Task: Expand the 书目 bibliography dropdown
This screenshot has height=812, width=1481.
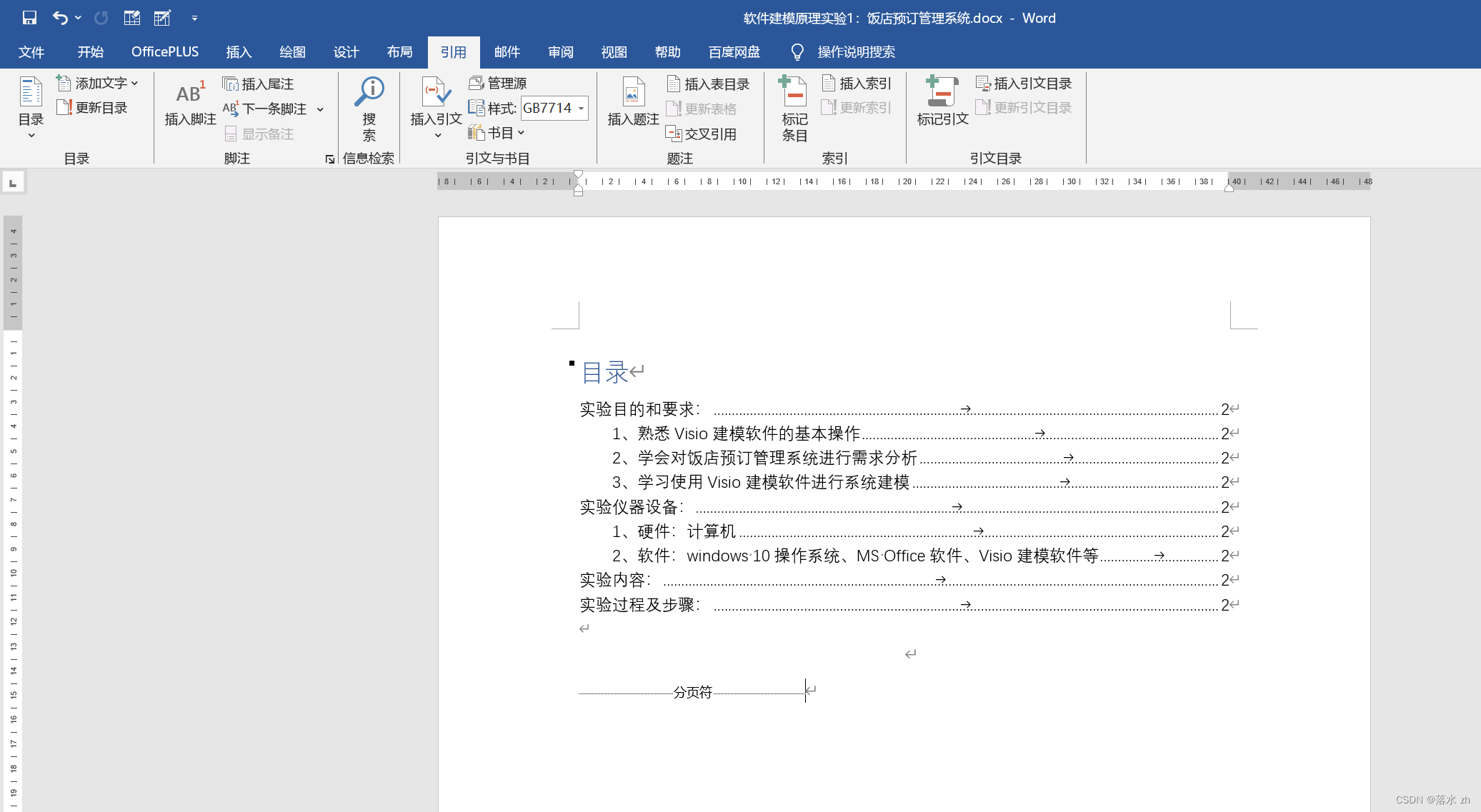Action: pyautogui.click(x=521, y=133)
